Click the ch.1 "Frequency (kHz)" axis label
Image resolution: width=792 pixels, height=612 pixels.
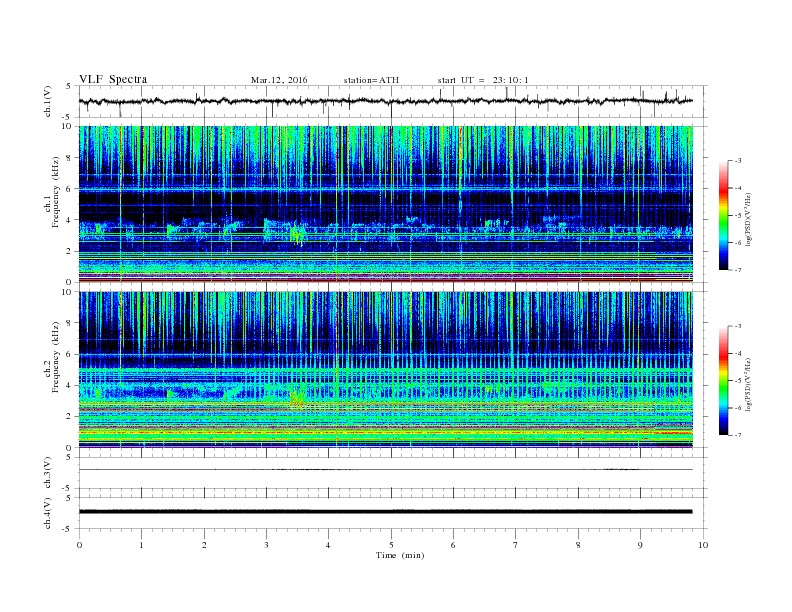coord(56,192)
